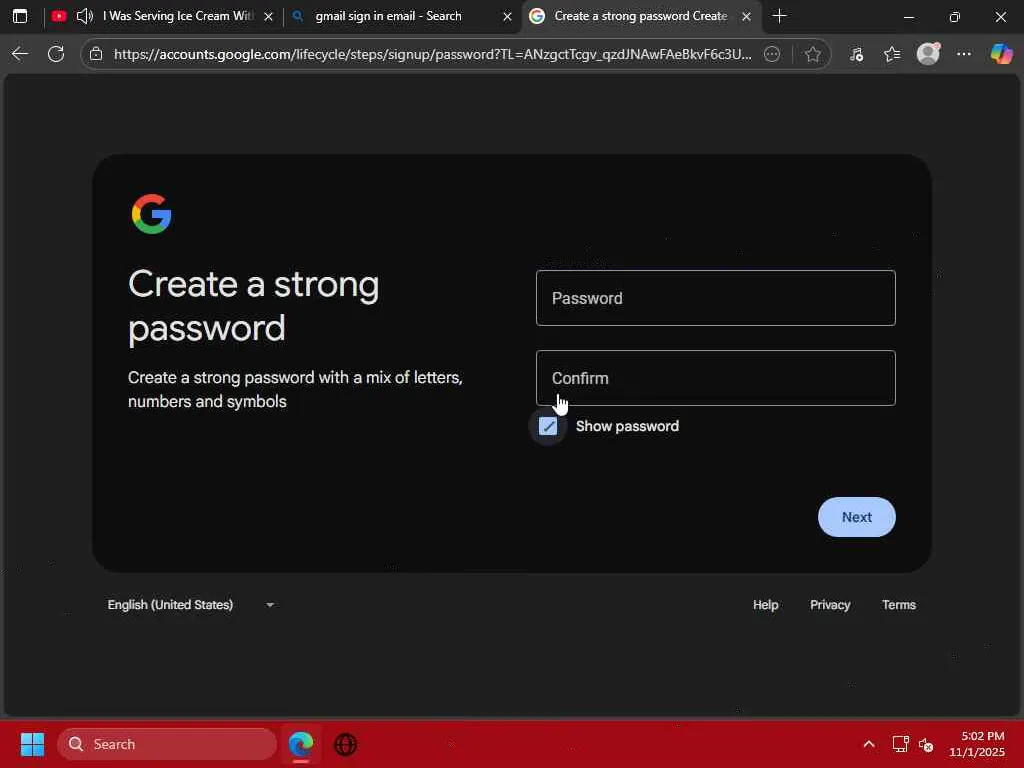Switch to gmail sign in email Search tab

[x=402, y=16]
